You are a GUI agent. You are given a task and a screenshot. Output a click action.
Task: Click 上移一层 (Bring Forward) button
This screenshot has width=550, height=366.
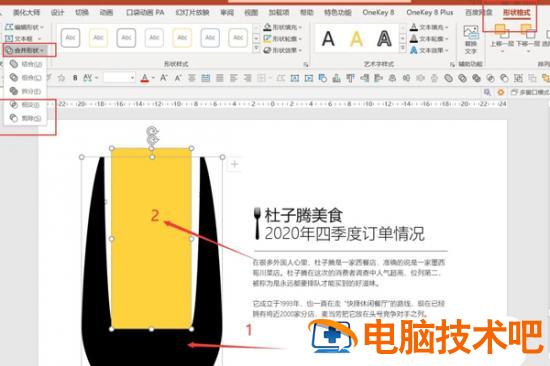pos(502,39)
